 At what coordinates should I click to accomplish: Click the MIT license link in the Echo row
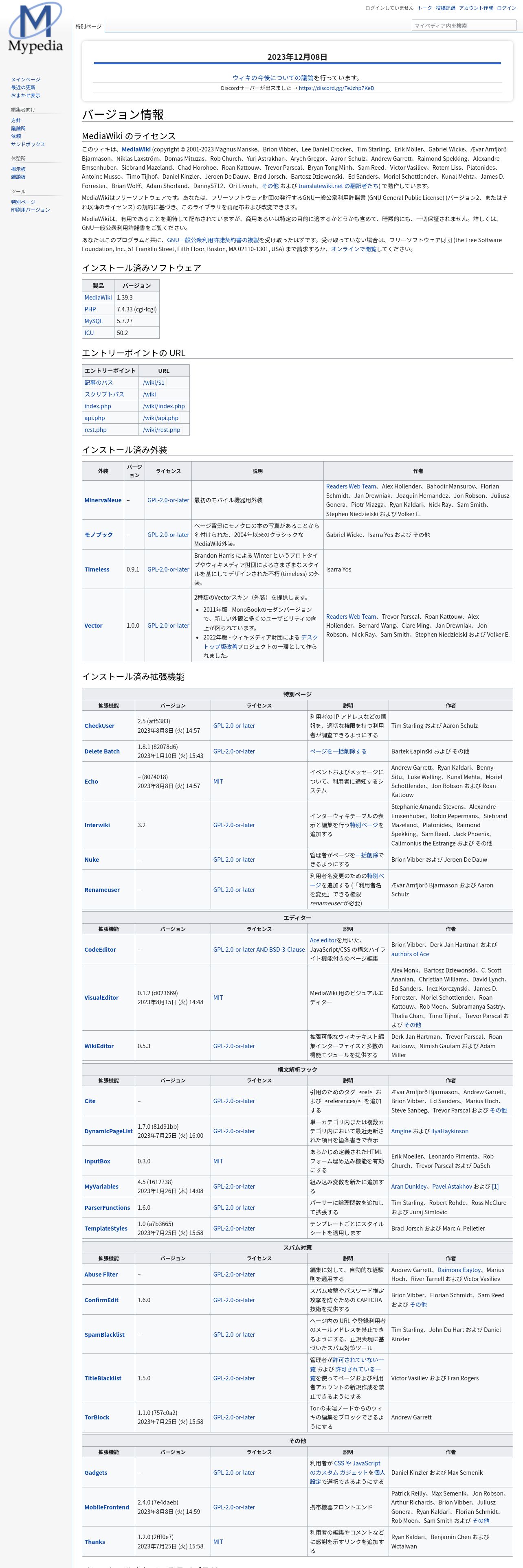tap(218, 782)
